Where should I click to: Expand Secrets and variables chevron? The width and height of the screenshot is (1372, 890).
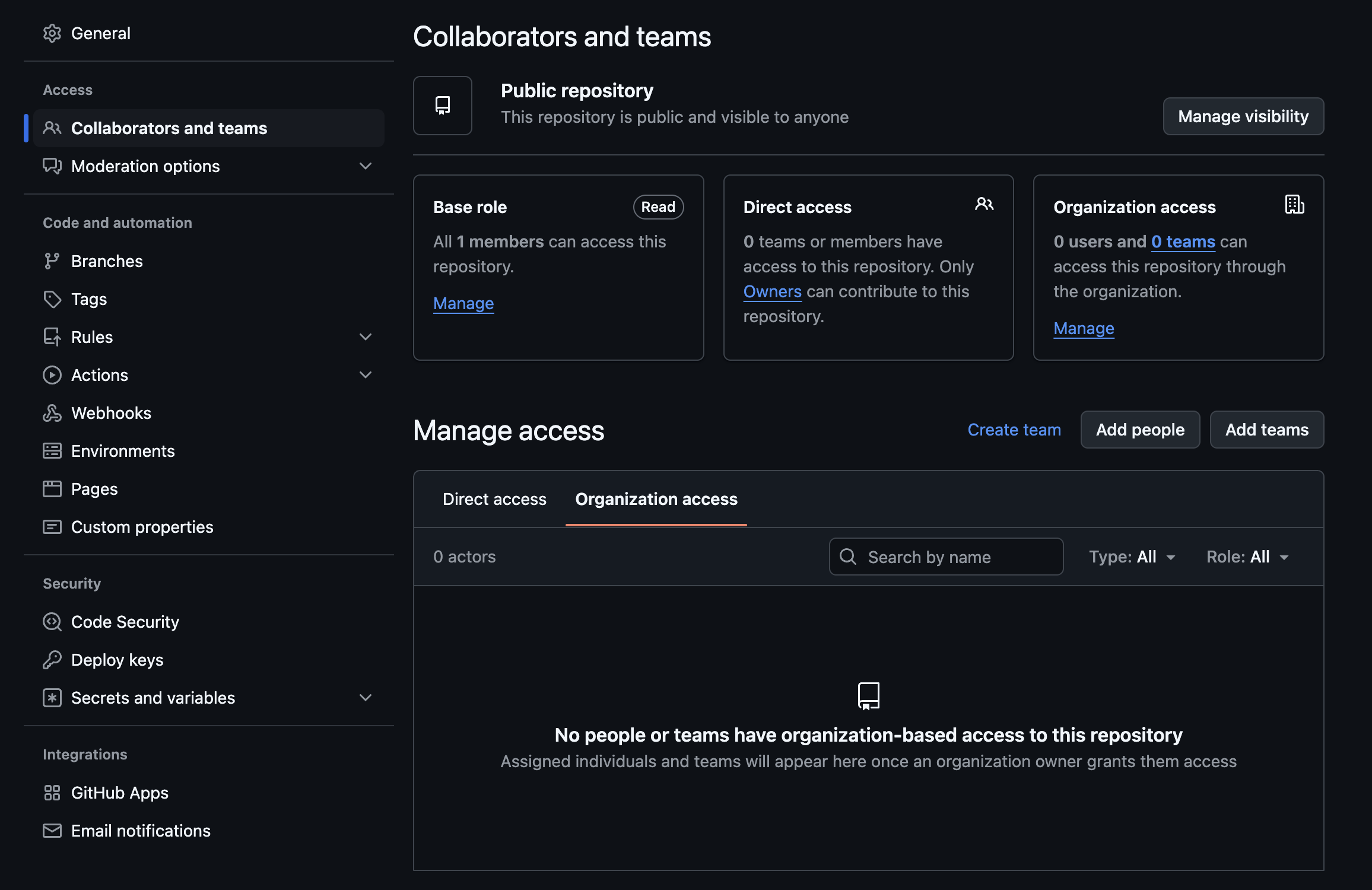pyautogui.click(x=366, y=698)
